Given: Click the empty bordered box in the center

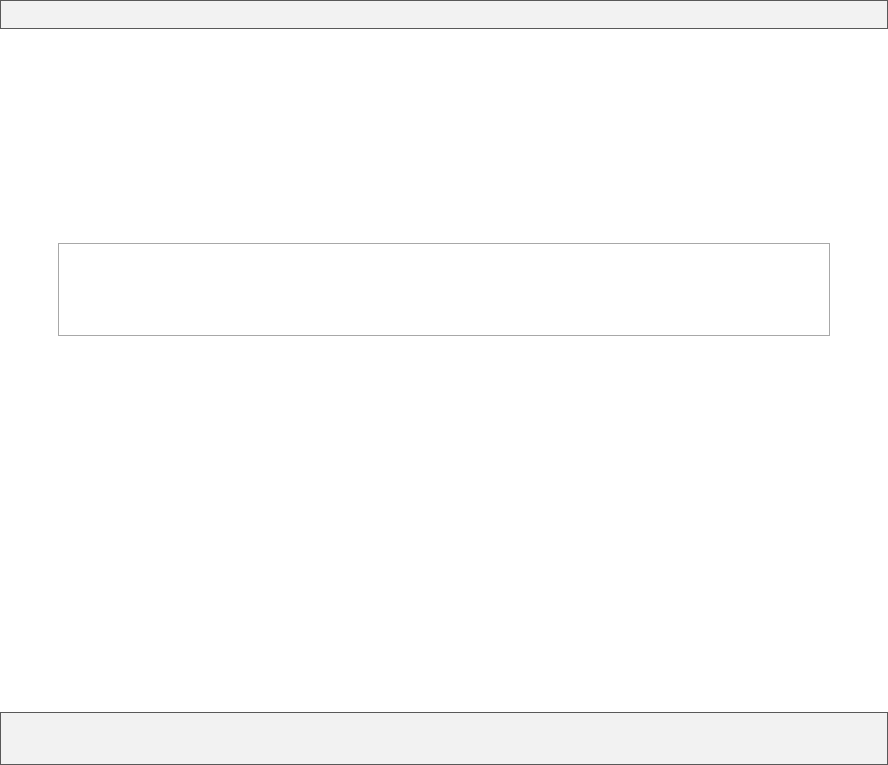Looking at the screenshot, I should (444, 289).
